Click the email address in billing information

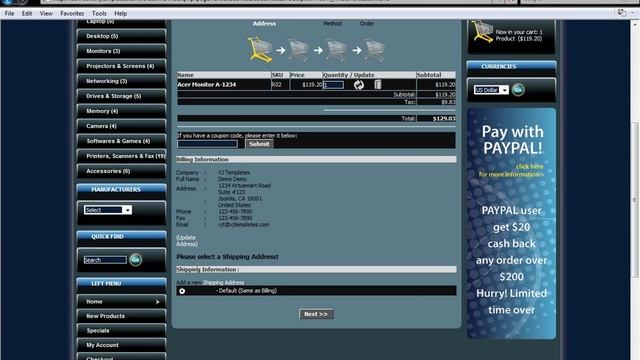pos(244,224)
